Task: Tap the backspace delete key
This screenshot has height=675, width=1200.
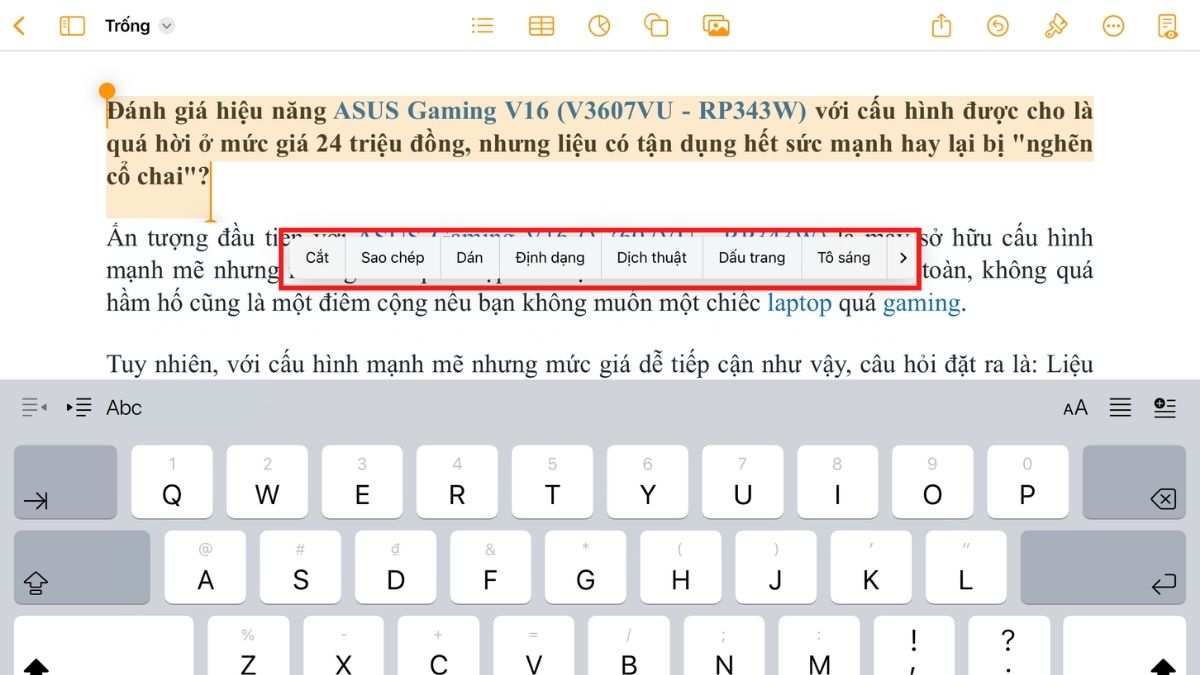Action: [x=1135, y=482]
